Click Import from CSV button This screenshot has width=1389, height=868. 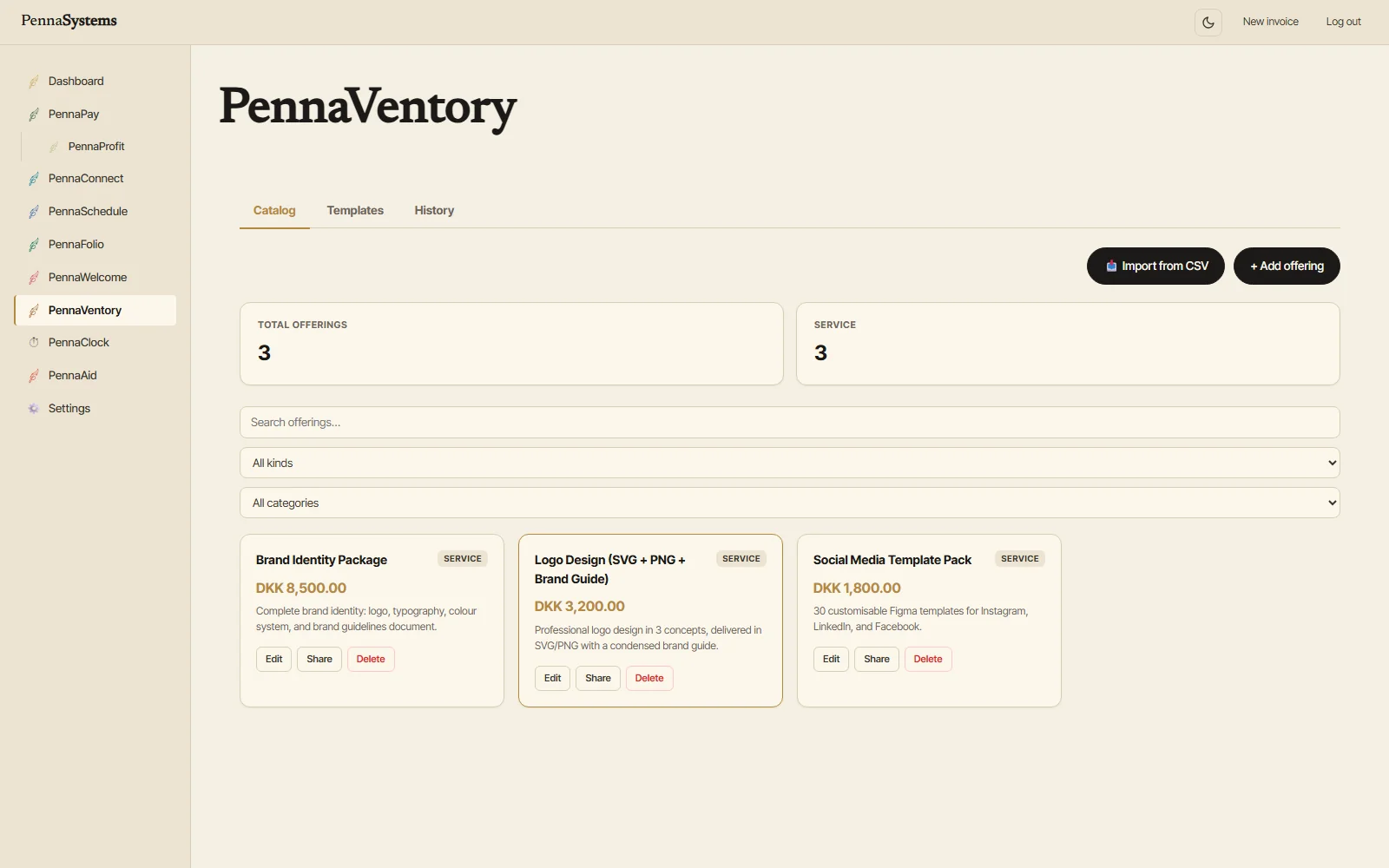click(1155, 266)
